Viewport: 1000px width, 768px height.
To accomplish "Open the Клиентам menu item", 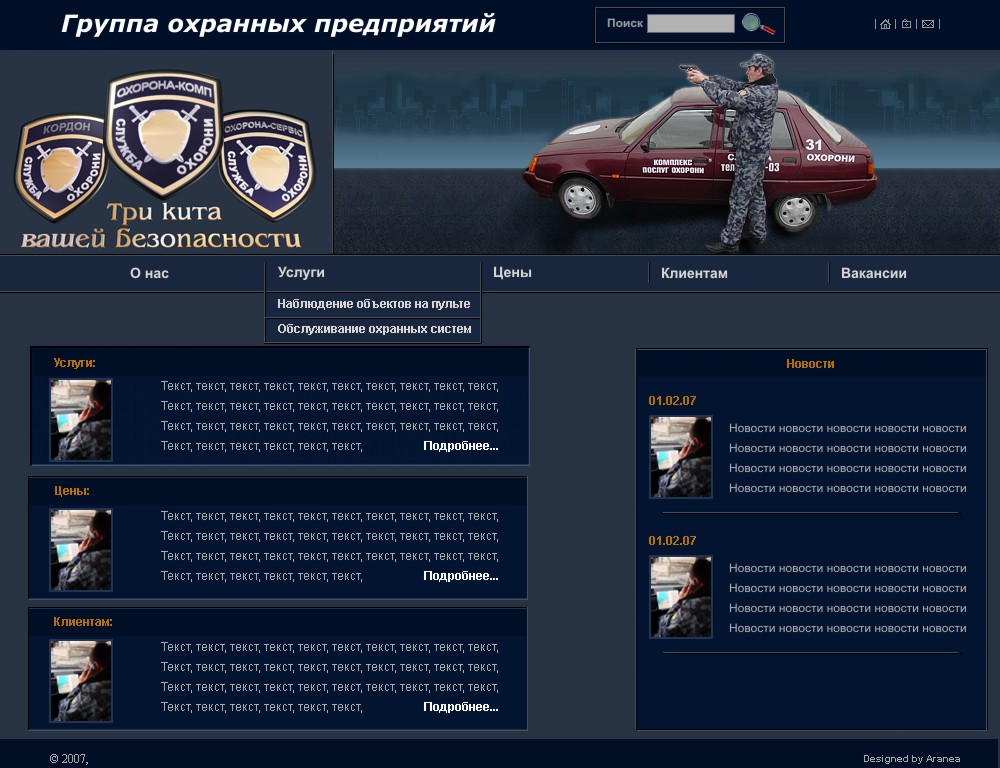I will pos(694,273).
